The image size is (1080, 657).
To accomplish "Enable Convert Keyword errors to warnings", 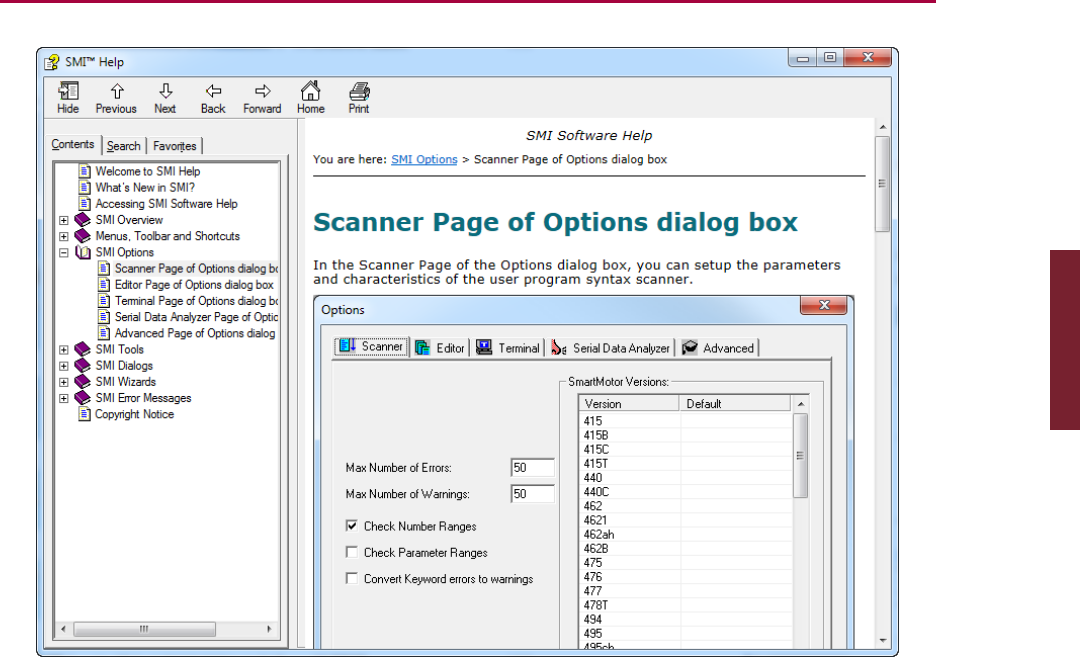I will tap(352, 578).
